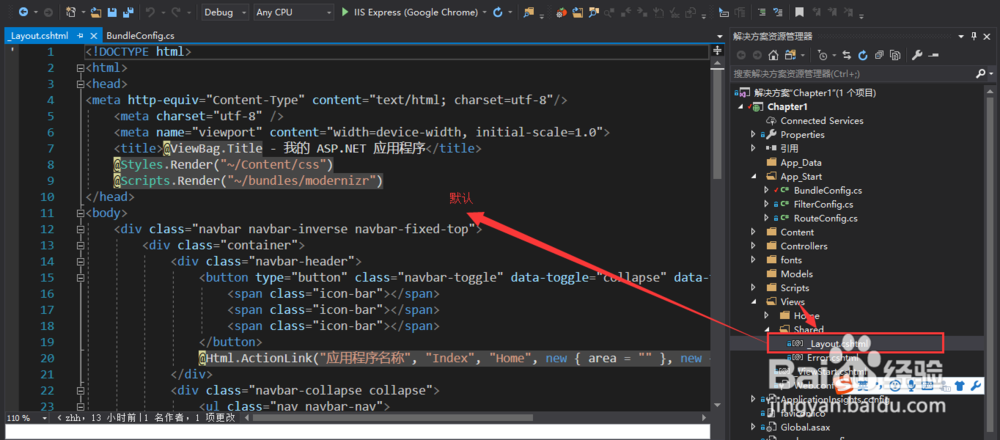Viewport: 1000px width, 440px height.
Task: Click the Solution Explorer home icon
Action: coord(773,55)
